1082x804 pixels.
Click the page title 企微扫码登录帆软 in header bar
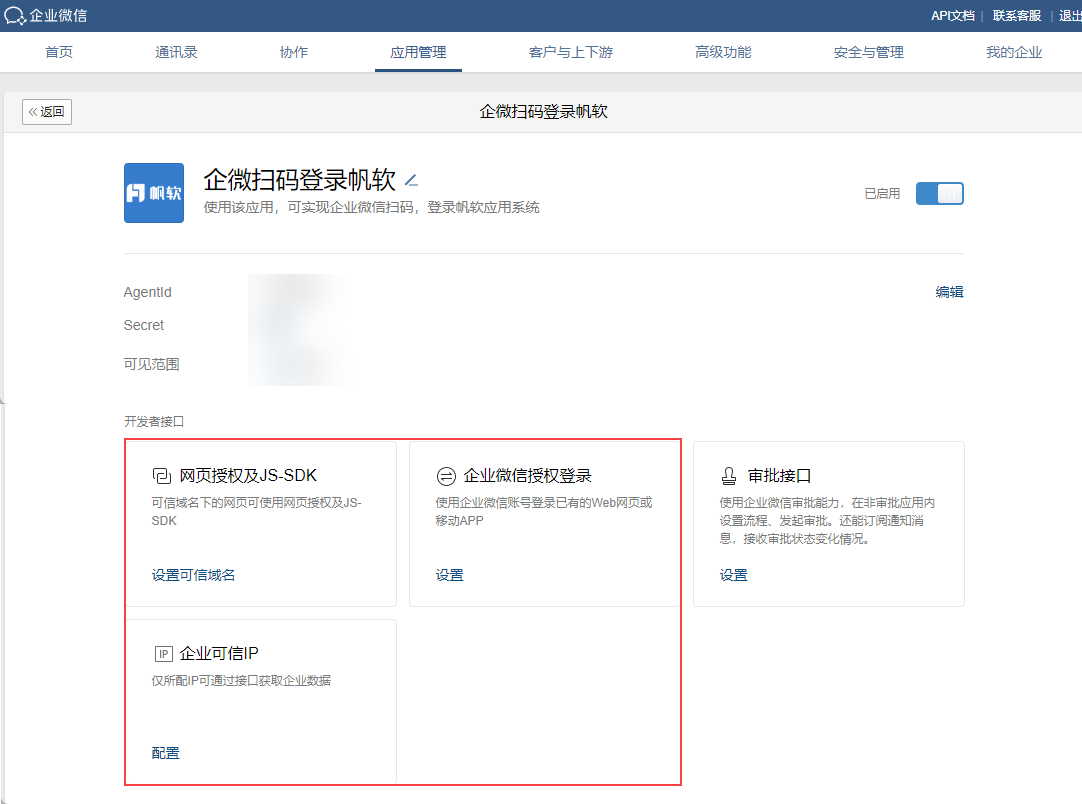click(544, 112)
